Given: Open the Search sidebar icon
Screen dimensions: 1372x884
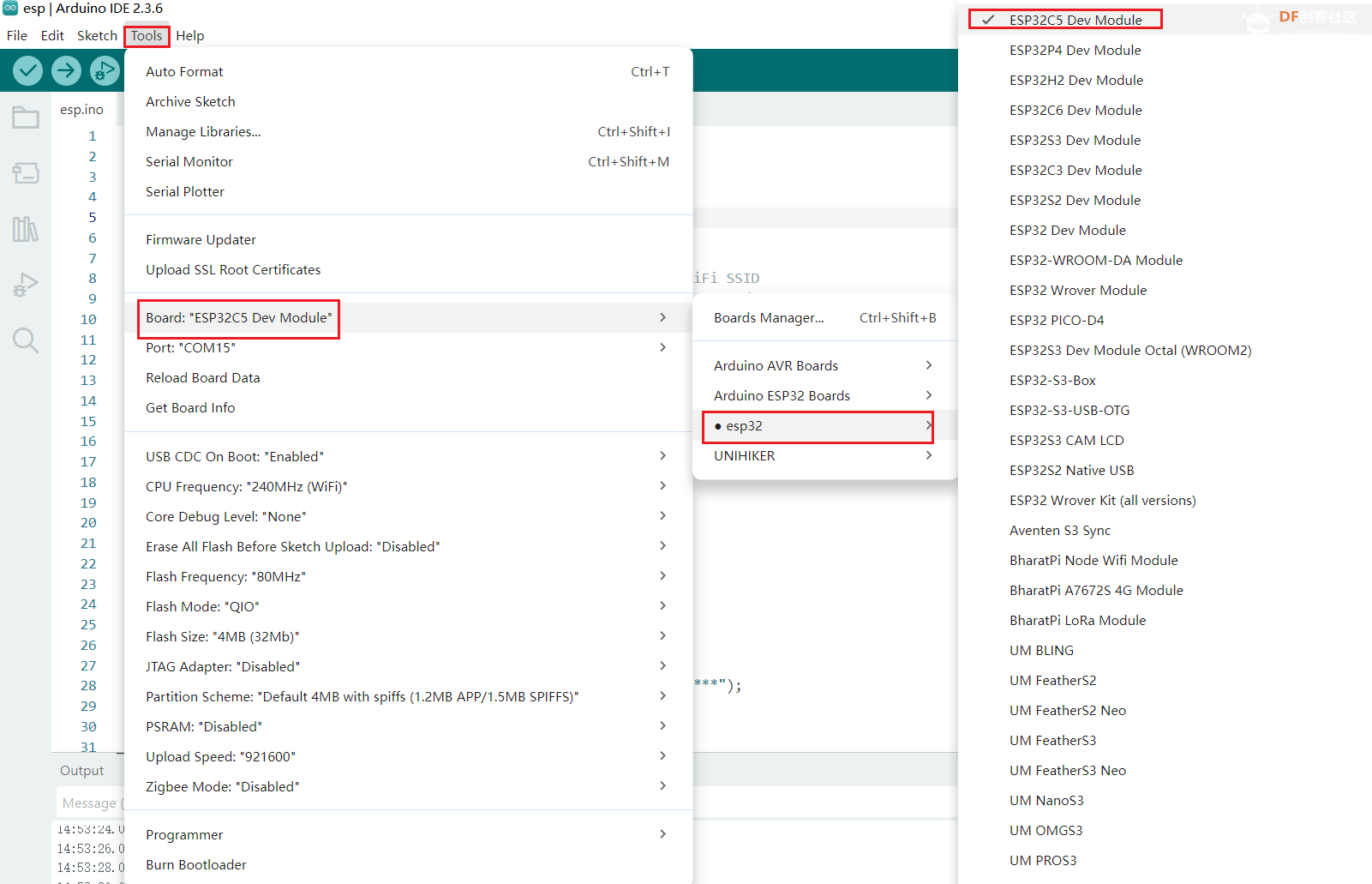Looking at the screenshot, I should tap(26, 340).
